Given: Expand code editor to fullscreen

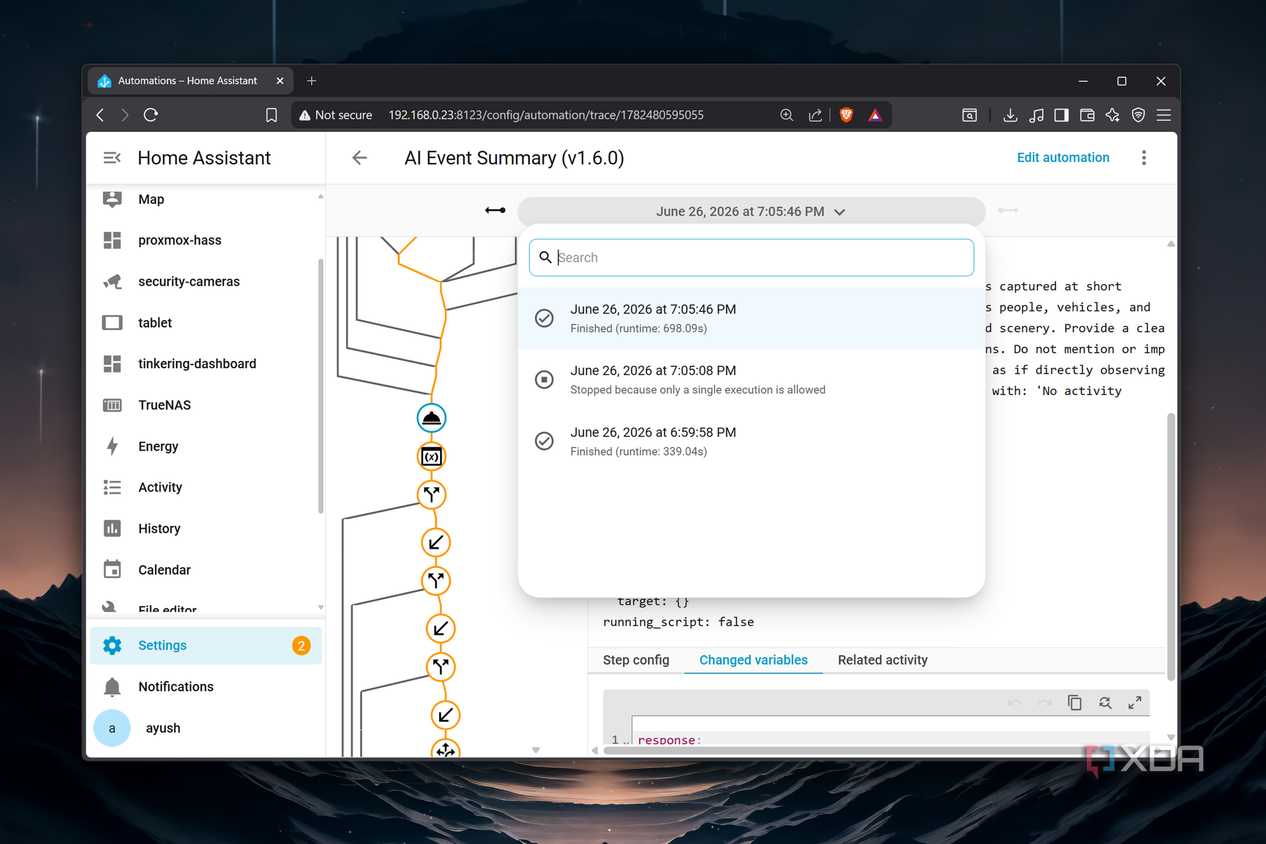Looking at the screenshot, I should point(1135,703).
